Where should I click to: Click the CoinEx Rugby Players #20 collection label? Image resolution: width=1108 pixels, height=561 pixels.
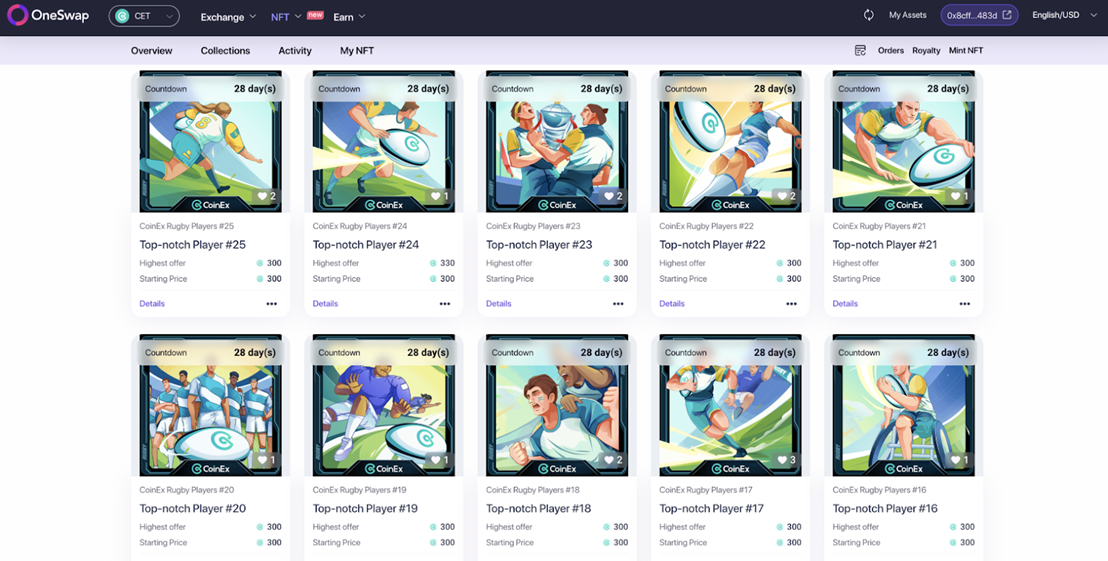187,490
